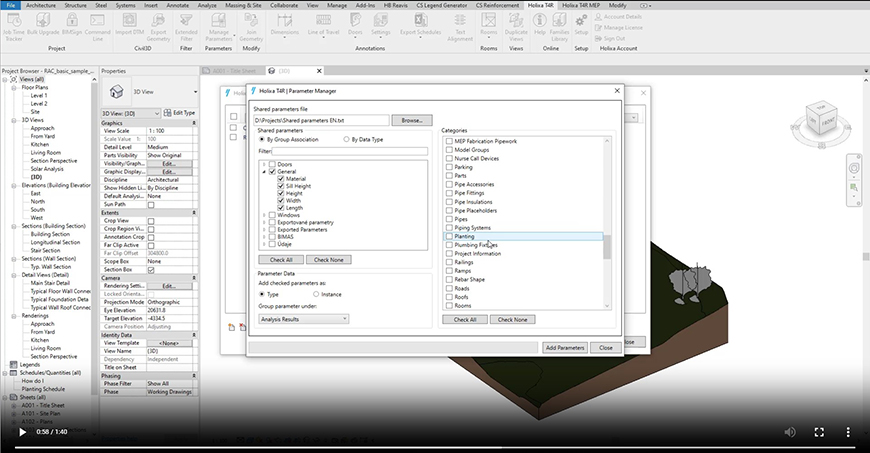Open the Analysis Results group dropdown

coord(304,319)
